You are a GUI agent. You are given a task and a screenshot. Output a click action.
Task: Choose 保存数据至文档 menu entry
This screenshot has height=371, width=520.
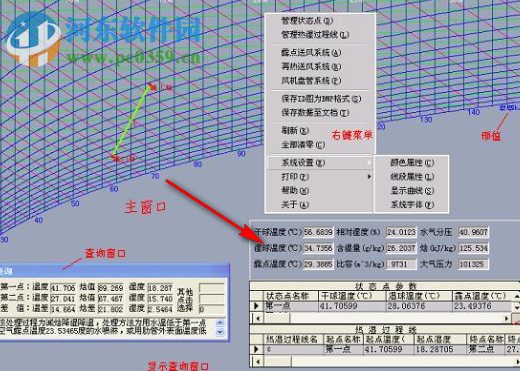(x=315, y=113)
